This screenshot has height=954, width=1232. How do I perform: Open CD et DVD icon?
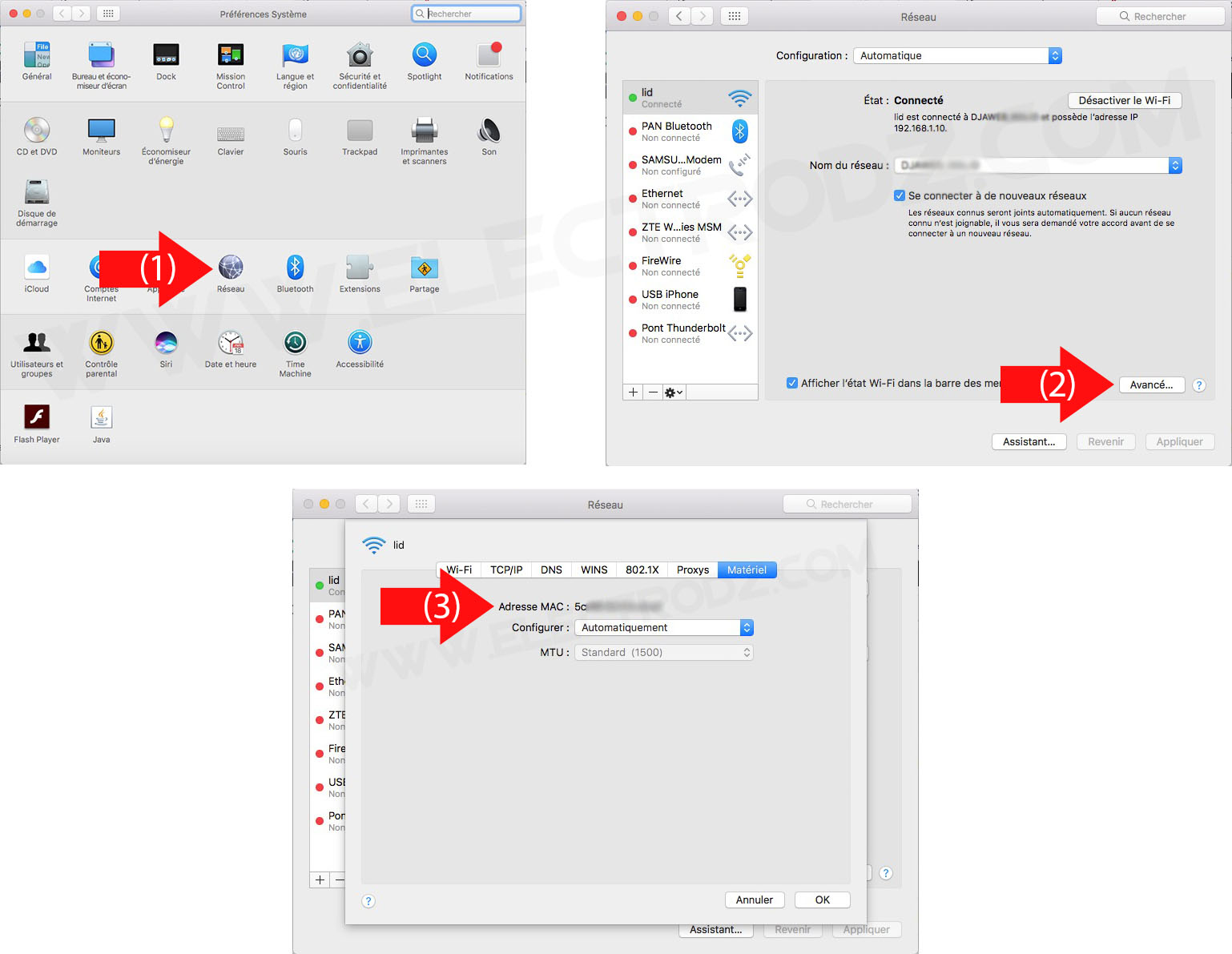point(37,130)
